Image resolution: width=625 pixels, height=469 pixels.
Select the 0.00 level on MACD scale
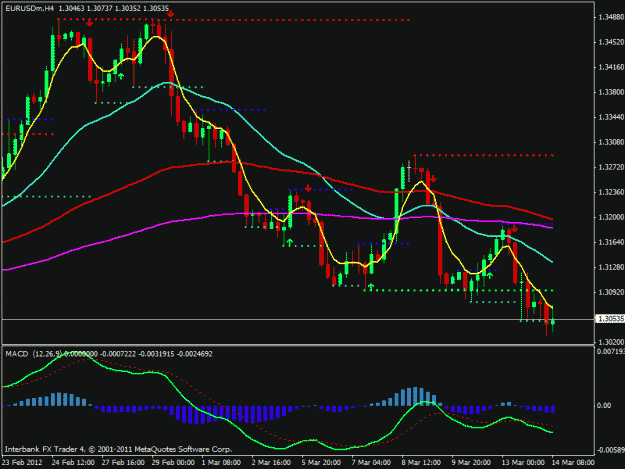click(x=604, y=405)
